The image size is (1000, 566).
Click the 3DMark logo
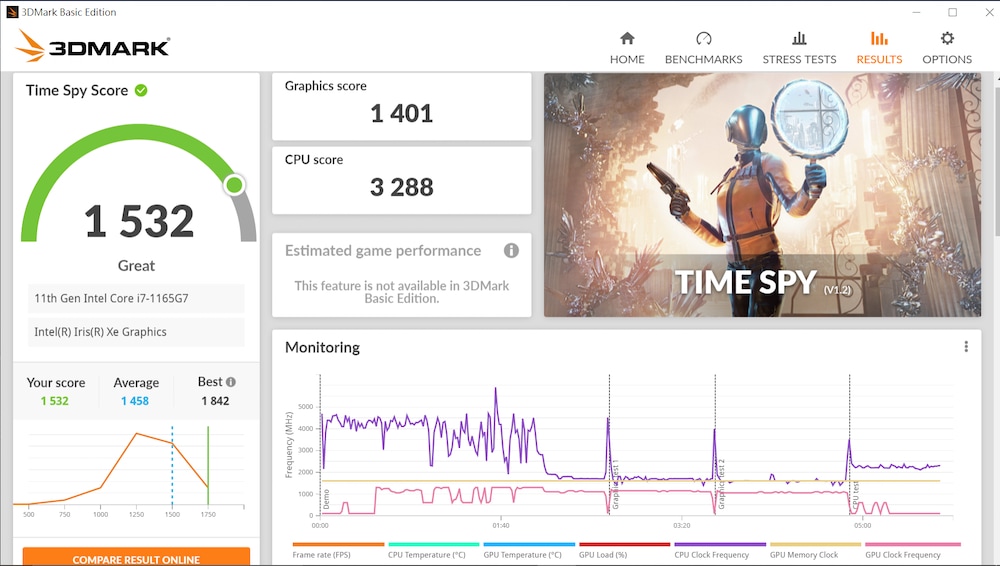point(93,46)
